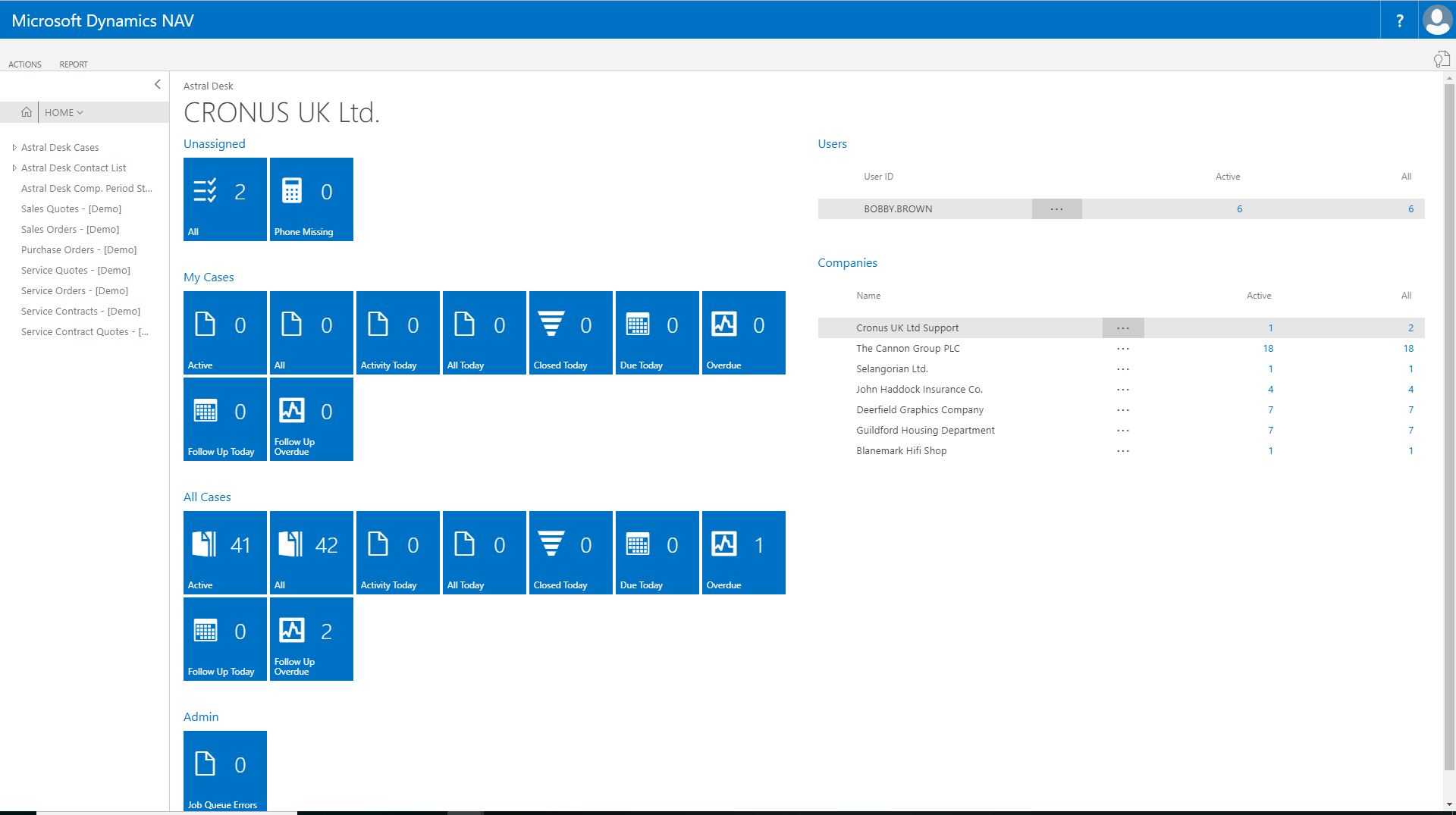1456x815 pixels.
Task: Select Service Contracts - [Demo] in navigation
Action: 81,312
